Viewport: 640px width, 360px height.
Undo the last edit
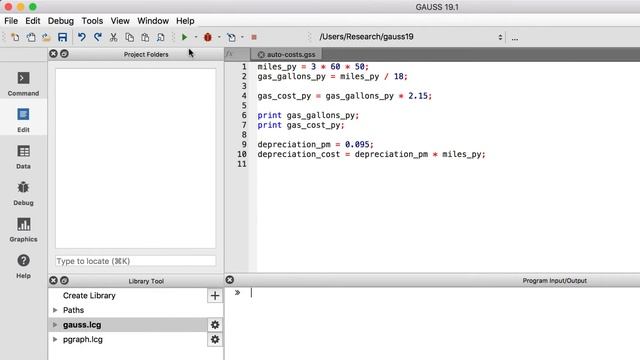[82, 38]
